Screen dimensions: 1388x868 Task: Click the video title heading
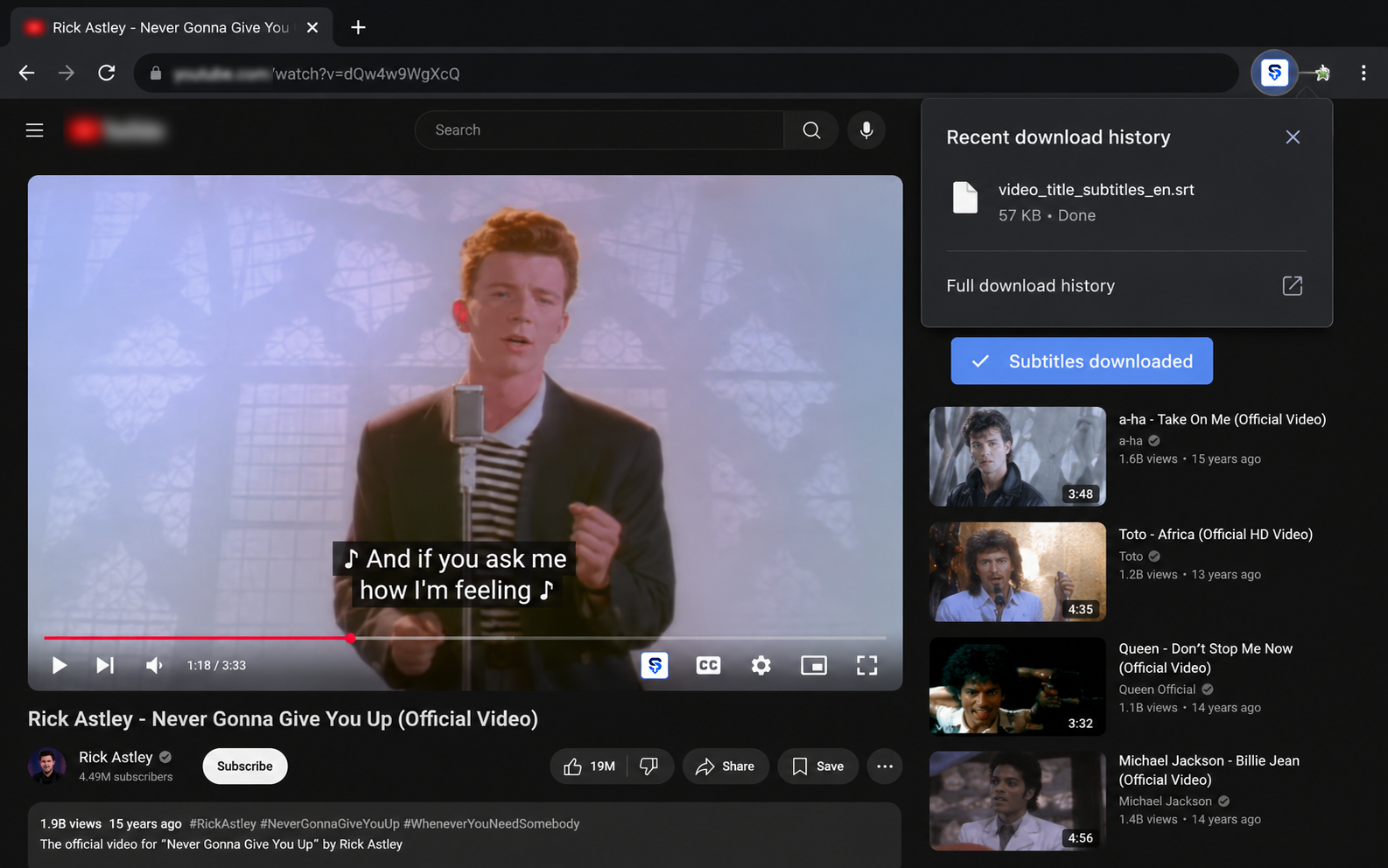[x=283, y=719]
